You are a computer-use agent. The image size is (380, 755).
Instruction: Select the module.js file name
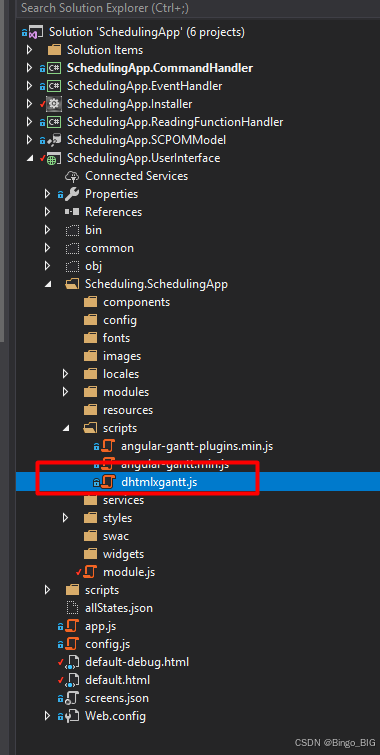click(129, 572)
